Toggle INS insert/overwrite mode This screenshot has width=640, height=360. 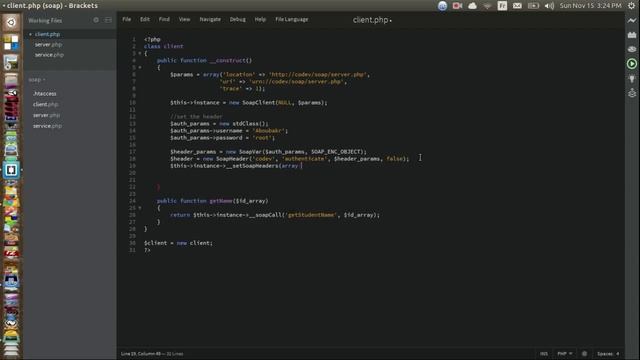click(544, 354)
